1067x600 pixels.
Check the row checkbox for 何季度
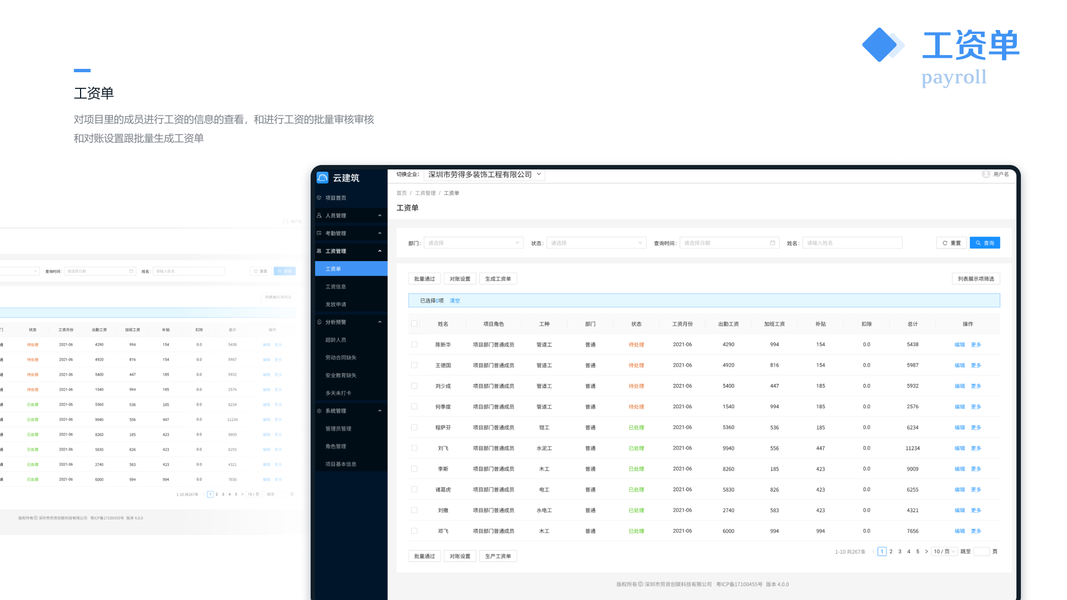pos(414,407)
